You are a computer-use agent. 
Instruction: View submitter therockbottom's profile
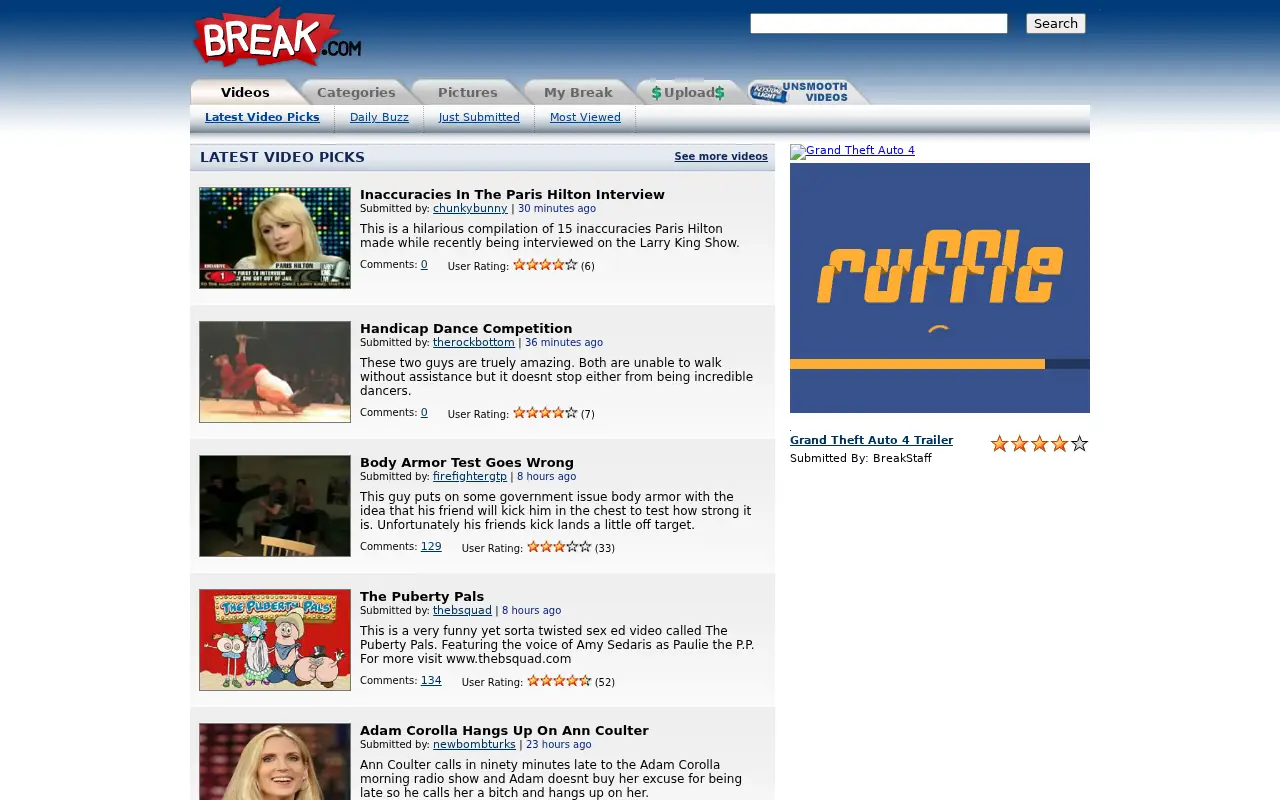point(474,342)
